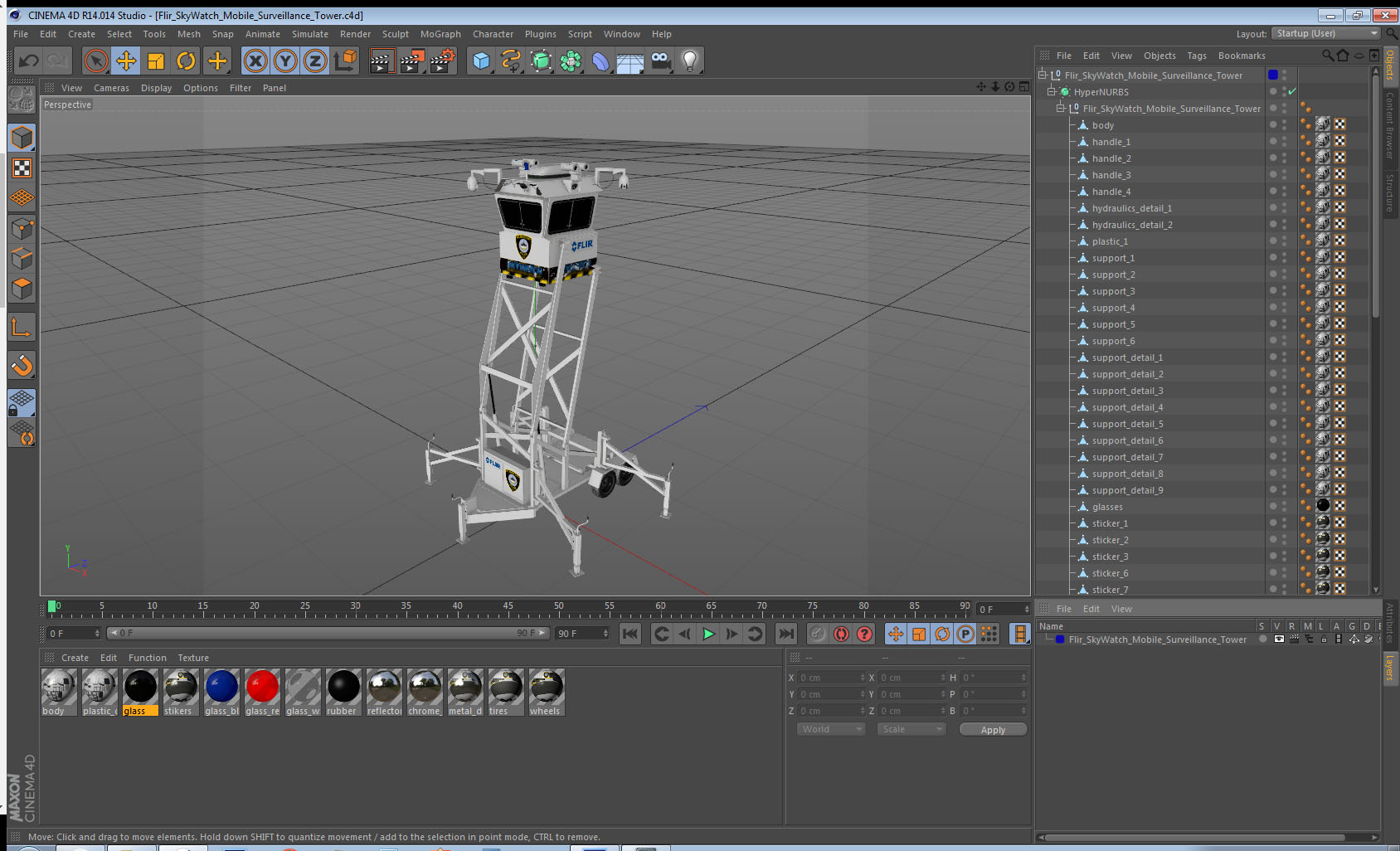This screenshot has height=851, width=1400.
Task: Click the Record Active Objects button
Action: tap(818, 635)
